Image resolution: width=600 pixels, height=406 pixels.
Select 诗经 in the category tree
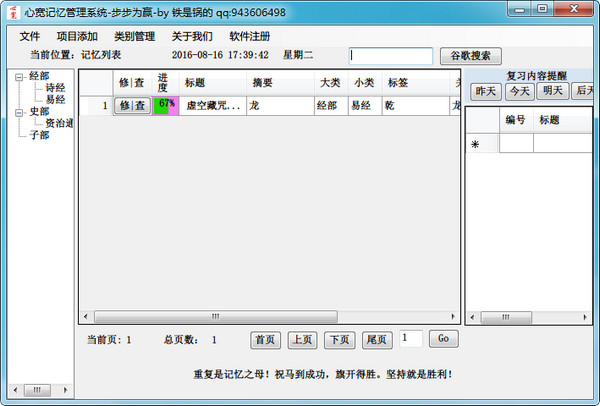tap(55, 88)
